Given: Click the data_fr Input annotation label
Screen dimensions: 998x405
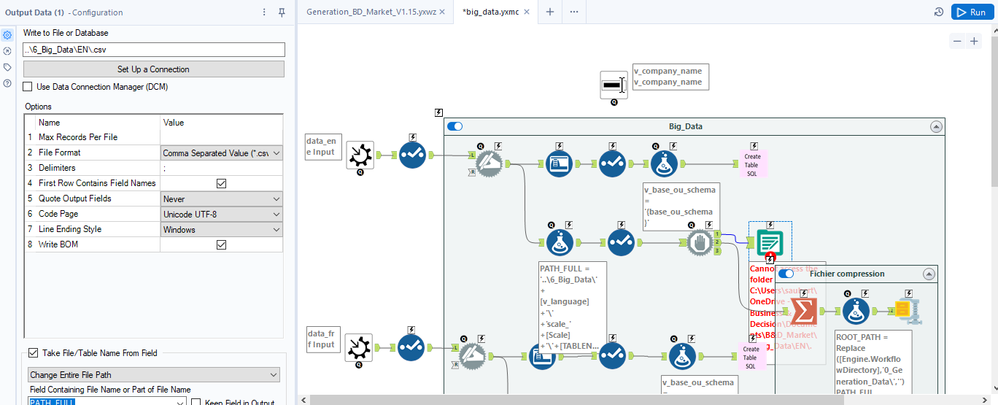Looking at the screenshot, I should click(323, 339).
